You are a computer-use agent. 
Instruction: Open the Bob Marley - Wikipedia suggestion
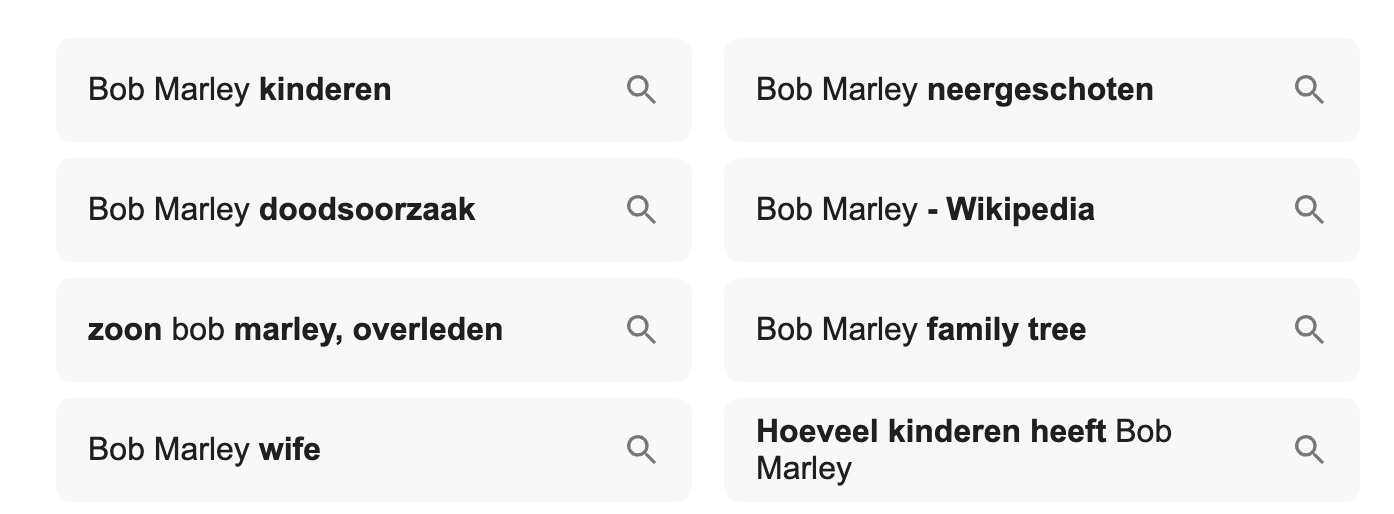[1042, 210]
